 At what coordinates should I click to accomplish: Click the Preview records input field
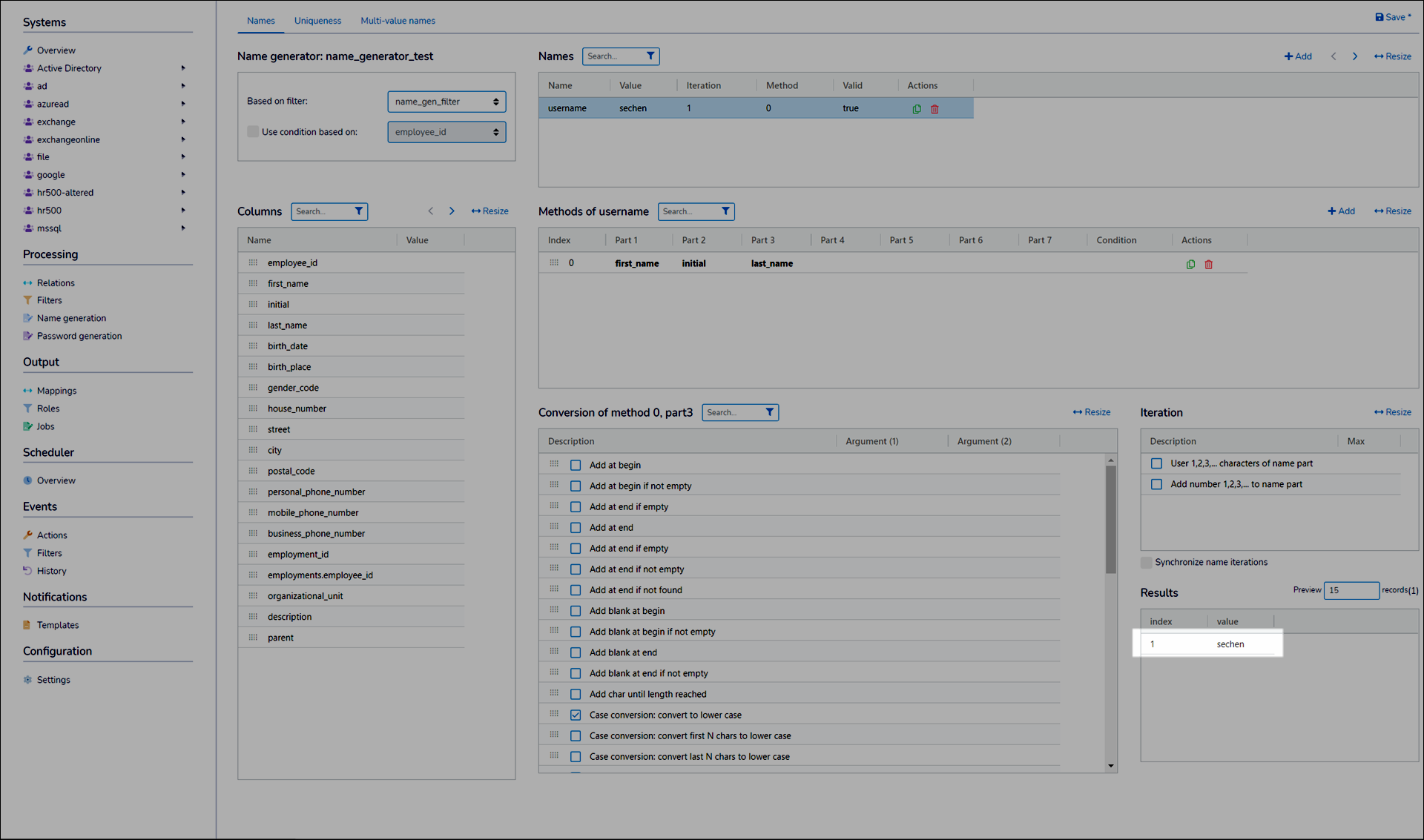1351,590
